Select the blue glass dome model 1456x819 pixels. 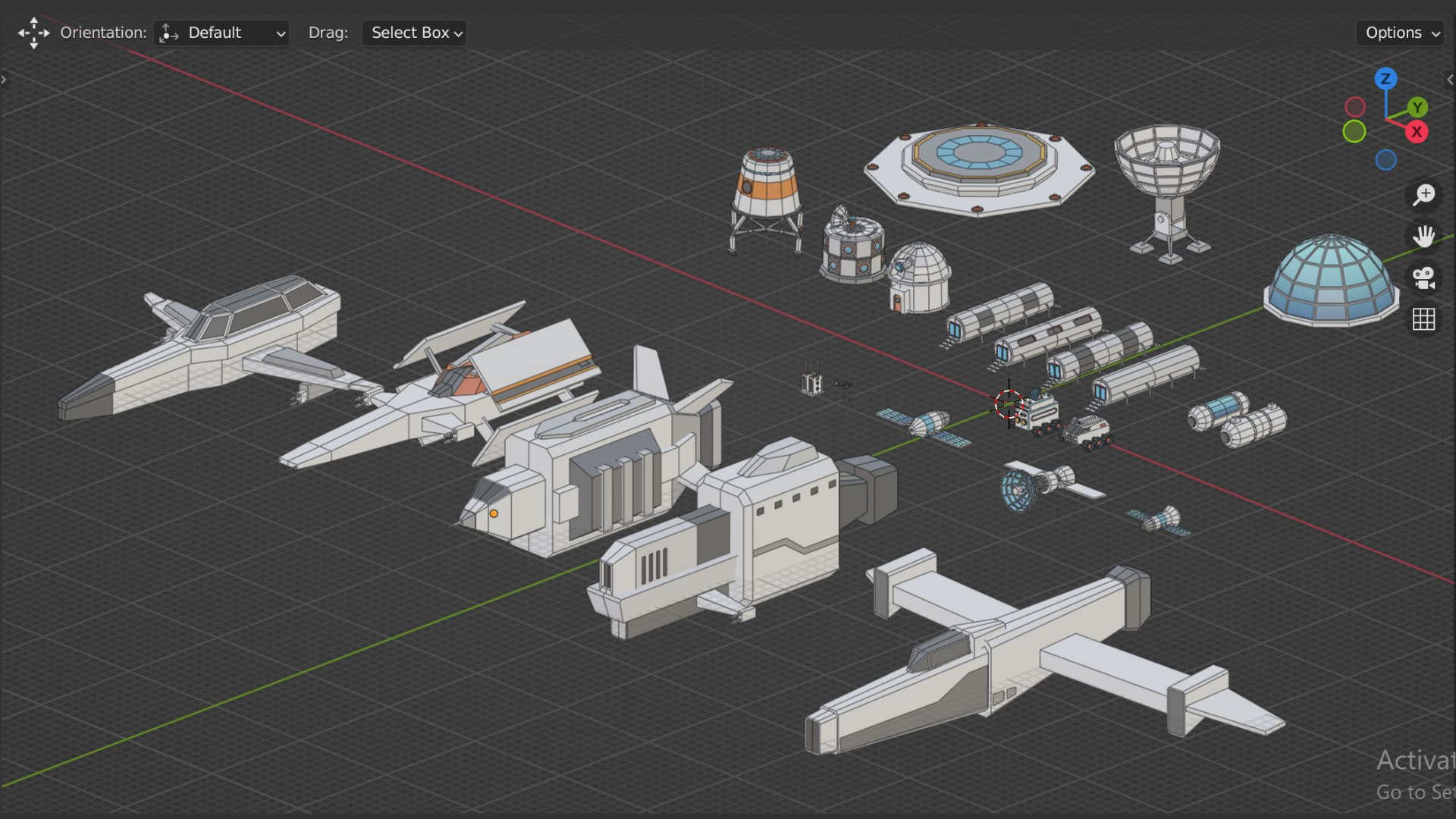1332,282
